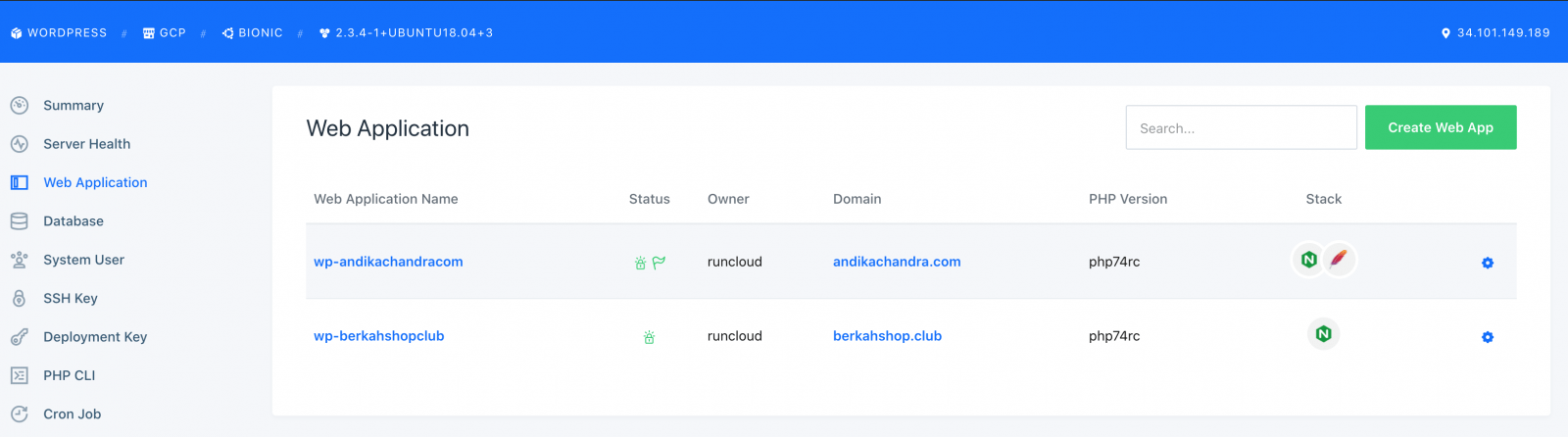The width and height of the screenshot is (1568, 437).
Task: Focus the web application Search field
Action: coord(1241,127)
